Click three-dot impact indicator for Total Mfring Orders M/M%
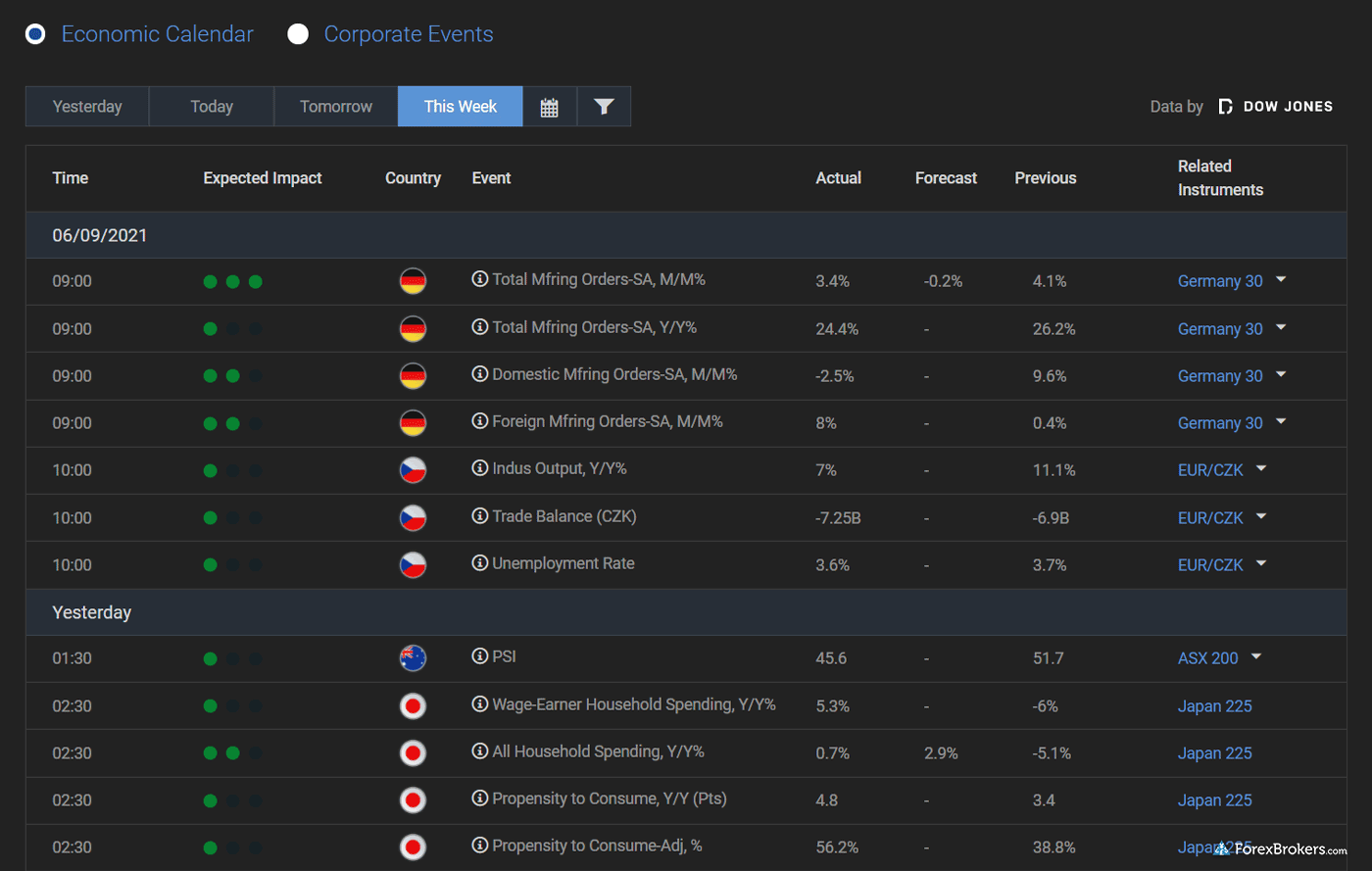 click(232, 282)
